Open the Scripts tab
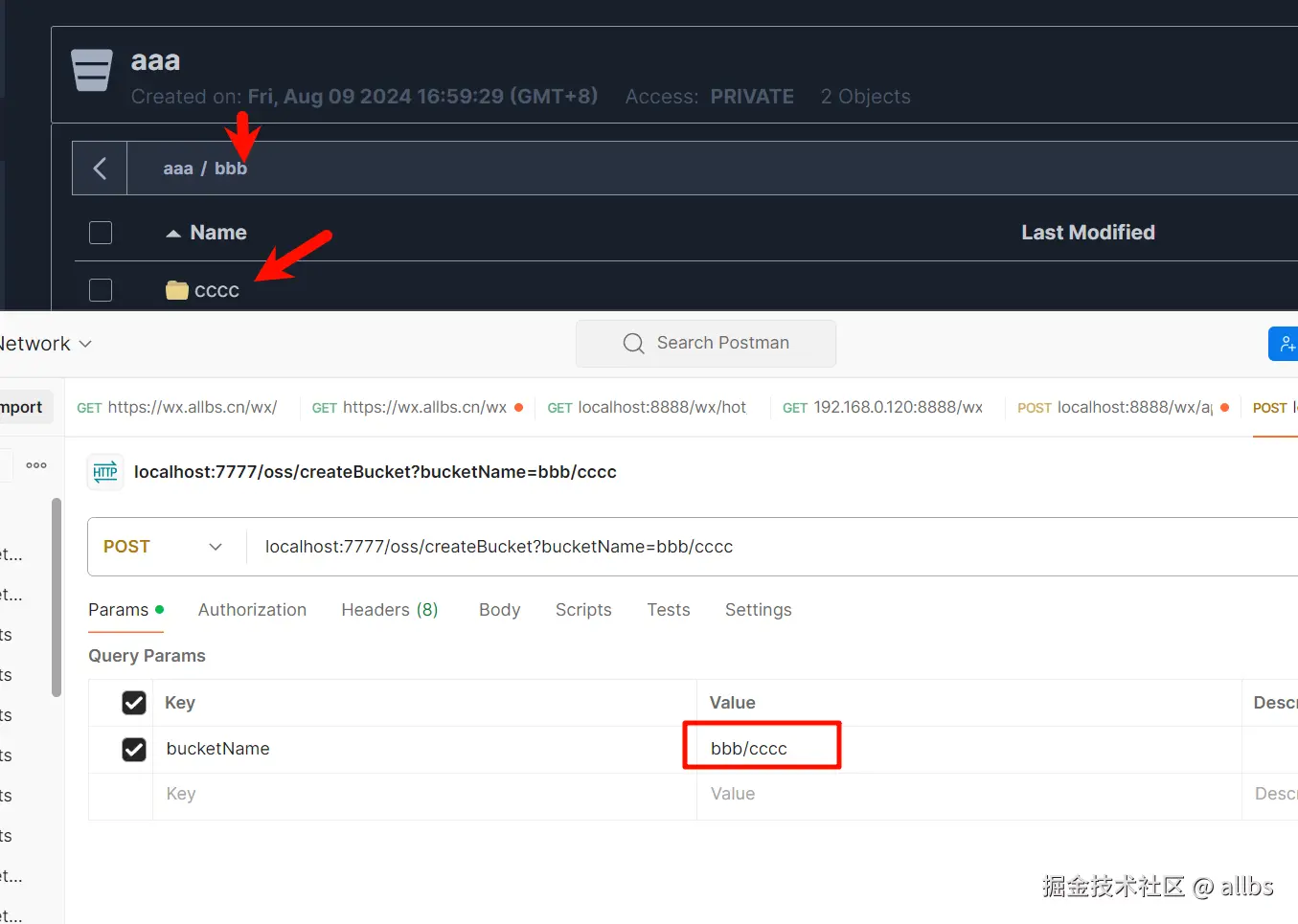Viewport: 1298px width, 924px height. coord(583,610)
